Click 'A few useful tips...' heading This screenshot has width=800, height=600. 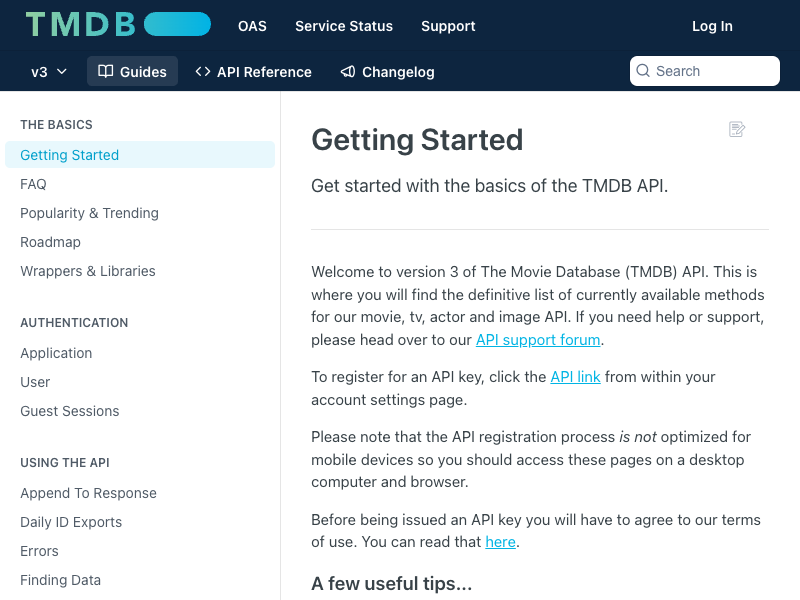pos(392,583)
